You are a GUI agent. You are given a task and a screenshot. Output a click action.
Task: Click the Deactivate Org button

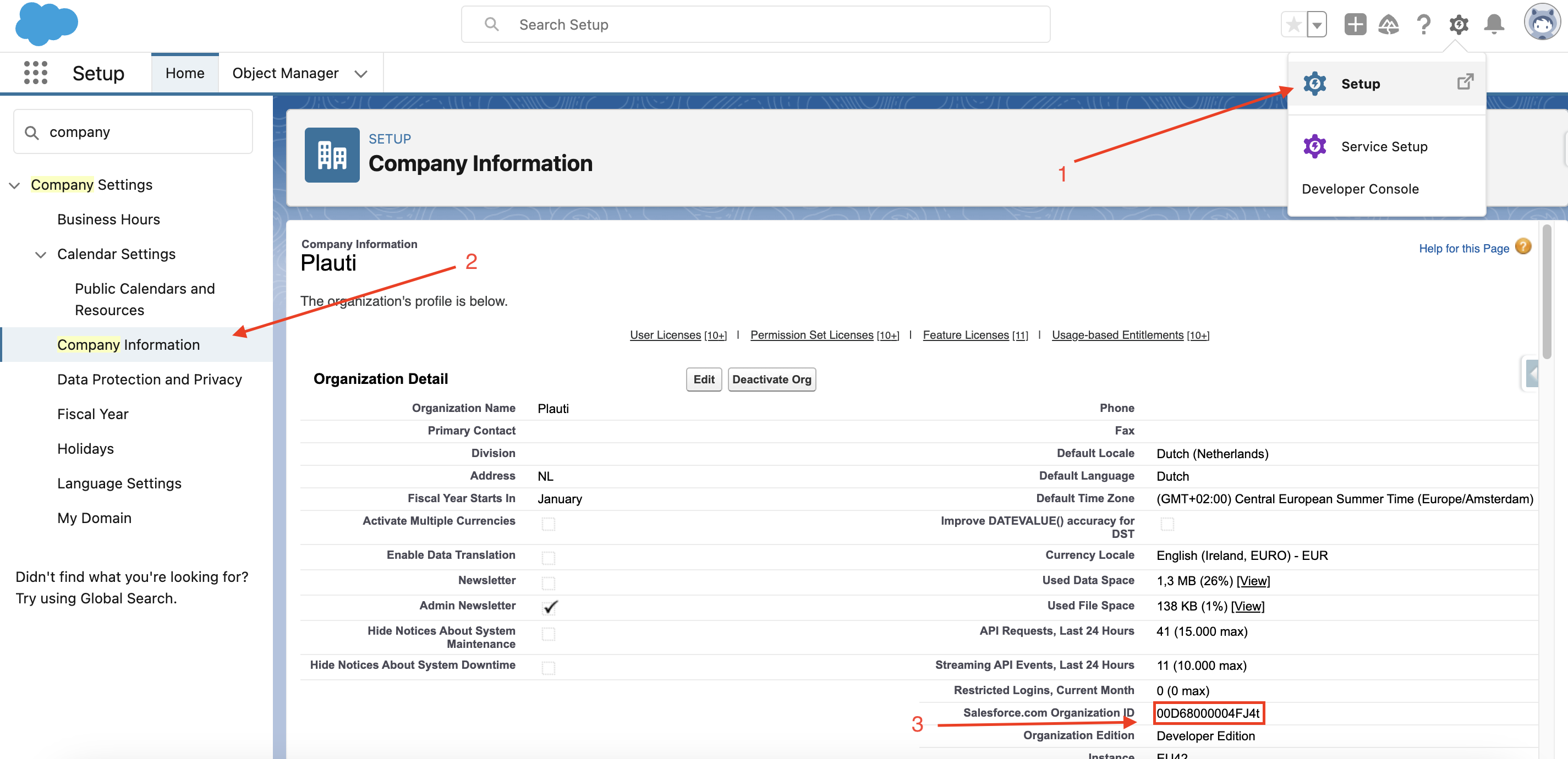[x=771, y=379]
